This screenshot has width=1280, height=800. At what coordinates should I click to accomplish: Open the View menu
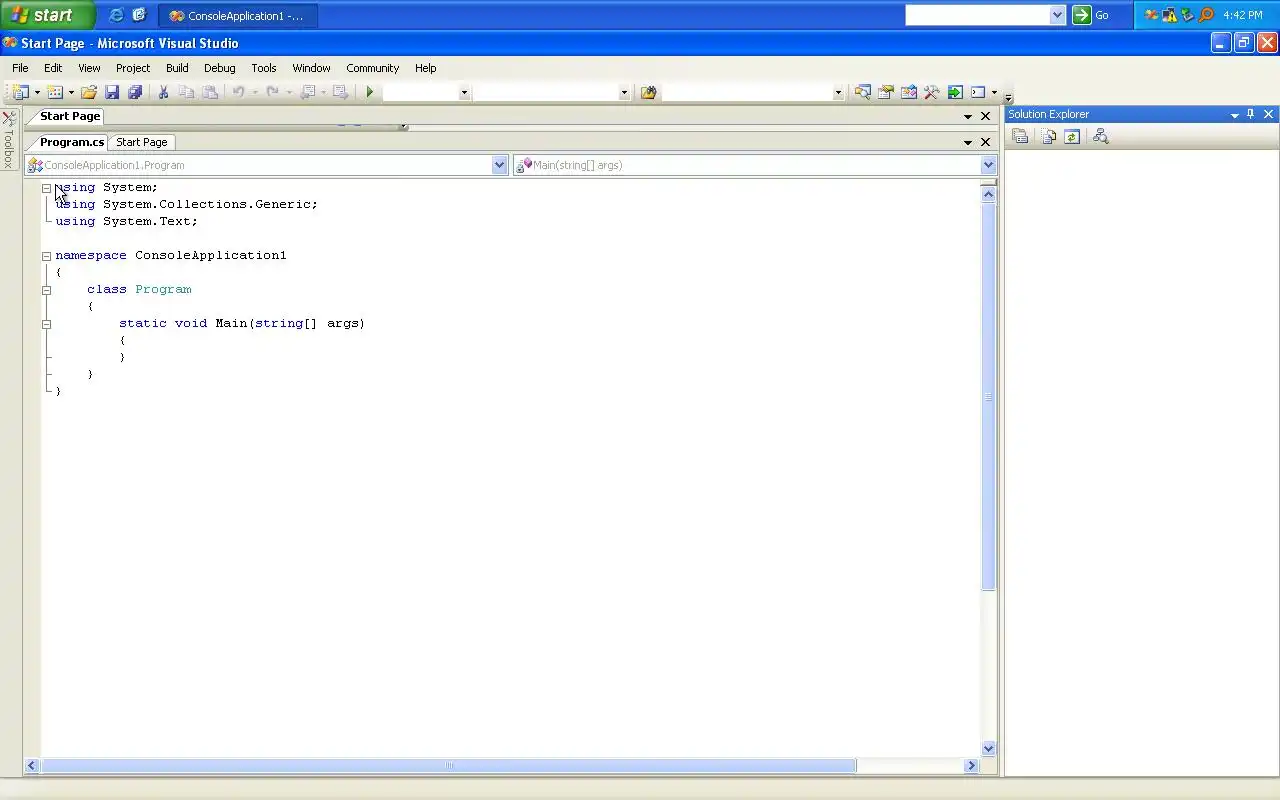pos(89,68)
